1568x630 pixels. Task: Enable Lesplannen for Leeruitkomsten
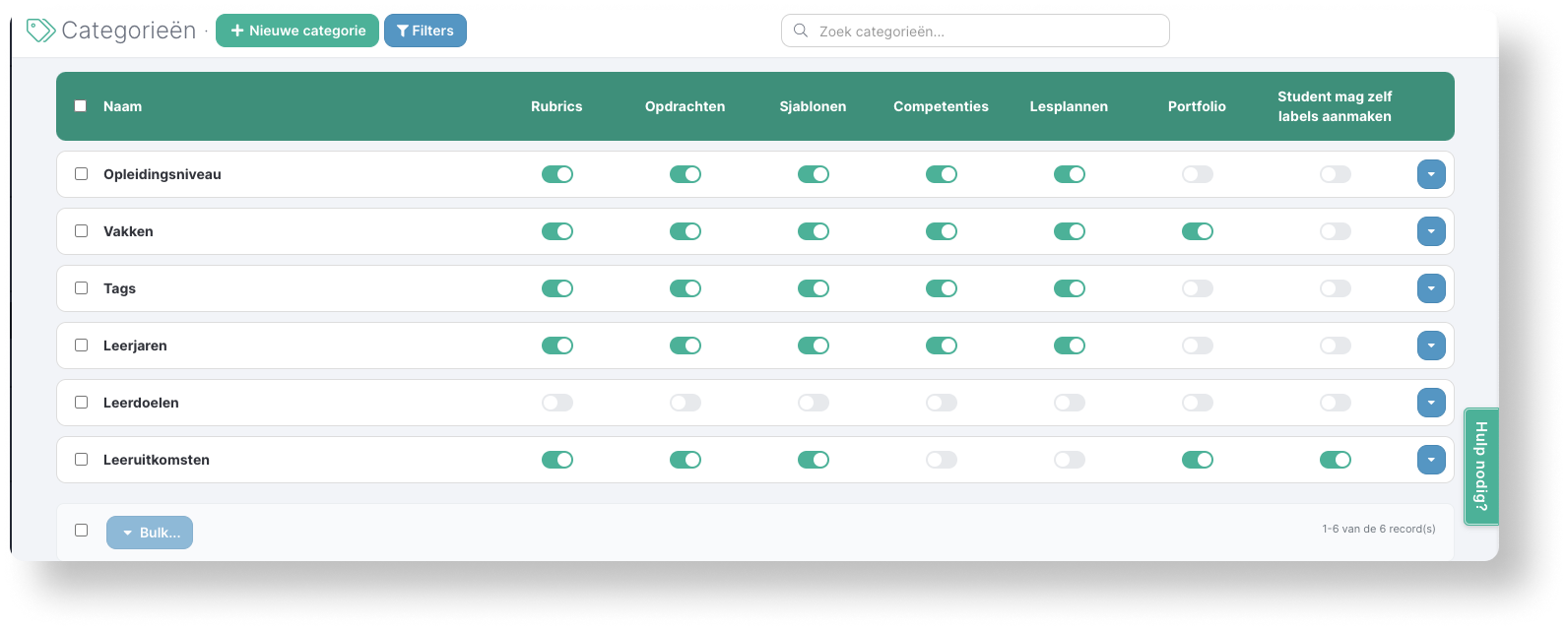[1070, 460]
